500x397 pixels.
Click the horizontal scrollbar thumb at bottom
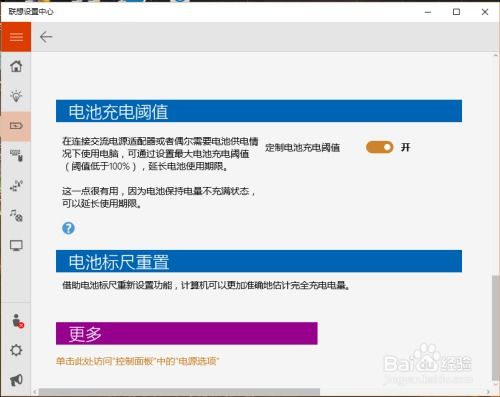[179, 392]
